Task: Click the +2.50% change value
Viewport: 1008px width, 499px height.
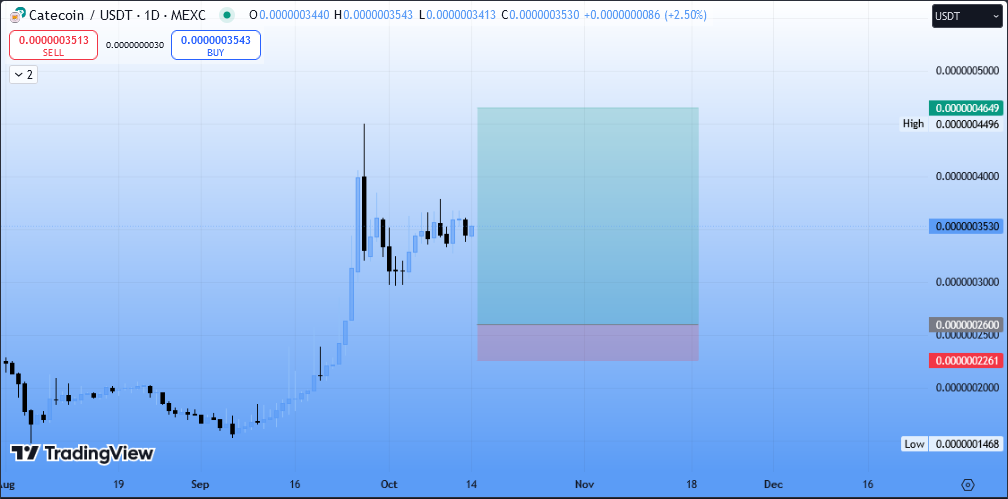Action: 685,14
